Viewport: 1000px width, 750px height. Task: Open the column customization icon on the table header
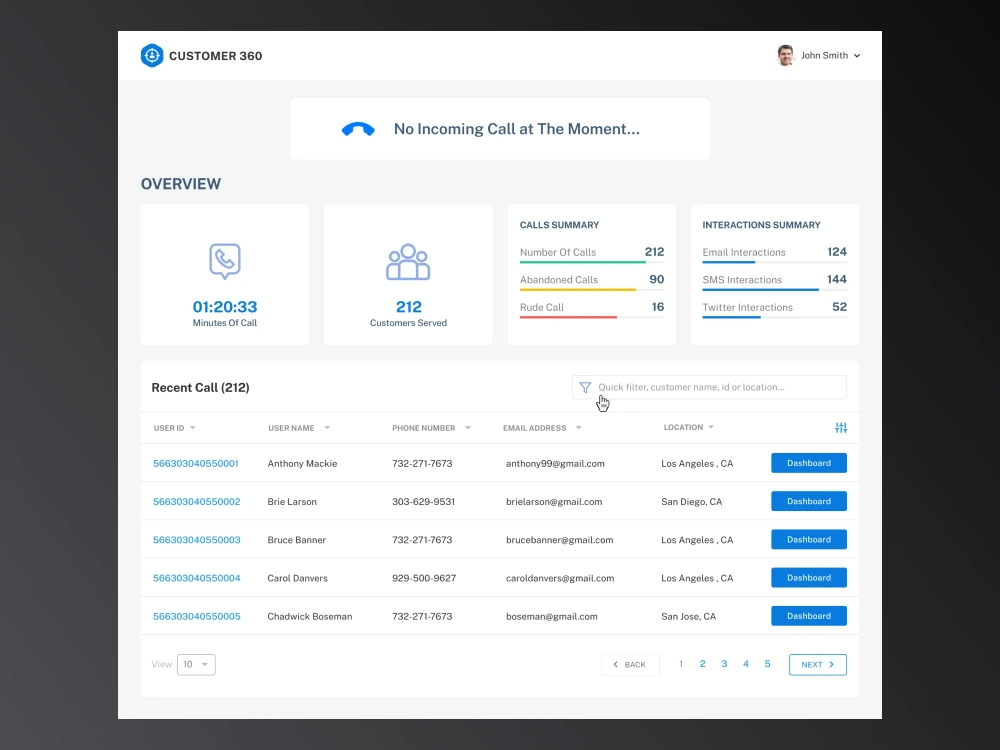tap(841, 427)
